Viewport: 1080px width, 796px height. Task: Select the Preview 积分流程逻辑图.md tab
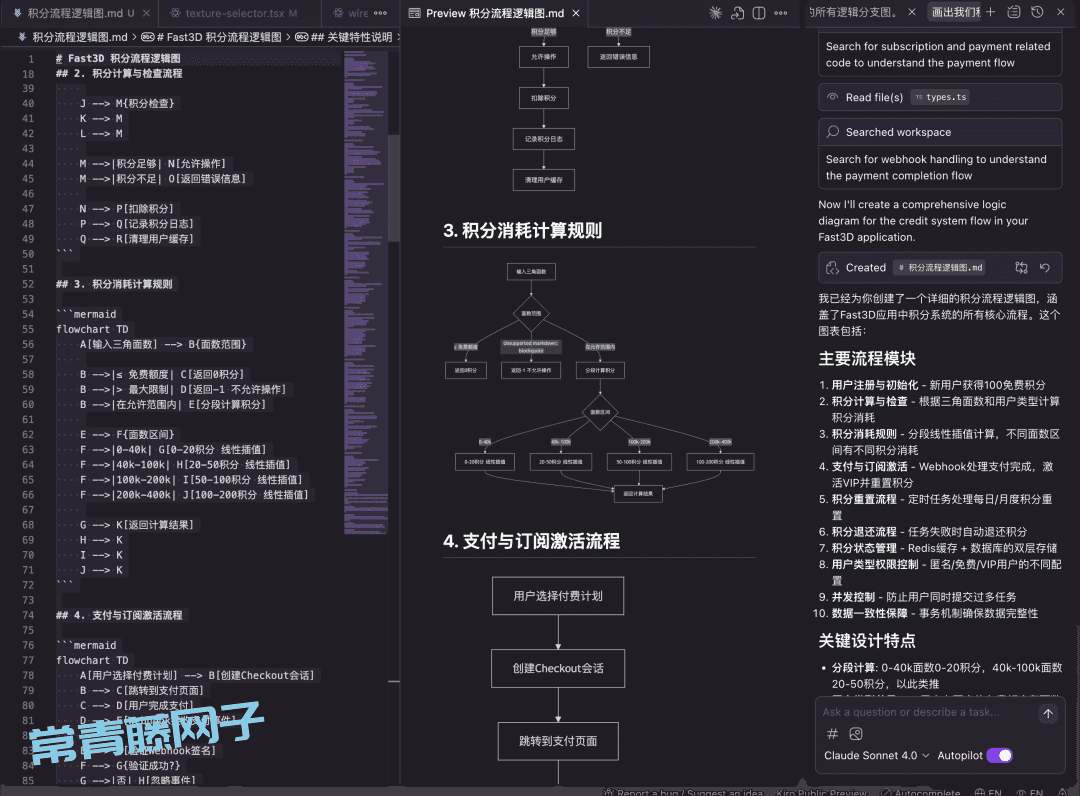[x=495, y=13]
